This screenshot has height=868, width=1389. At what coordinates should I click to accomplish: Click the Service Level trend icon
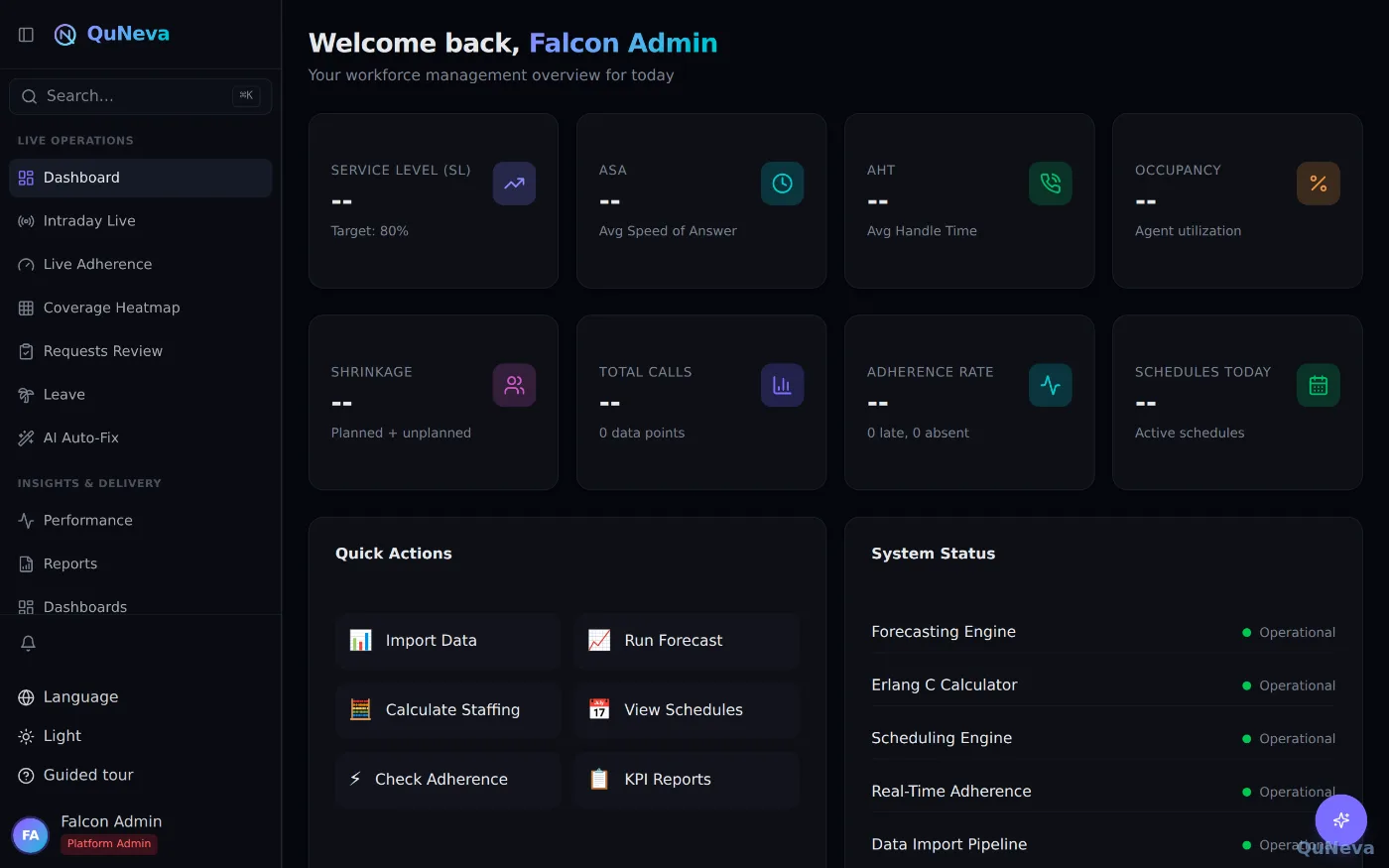pos(514,184)
